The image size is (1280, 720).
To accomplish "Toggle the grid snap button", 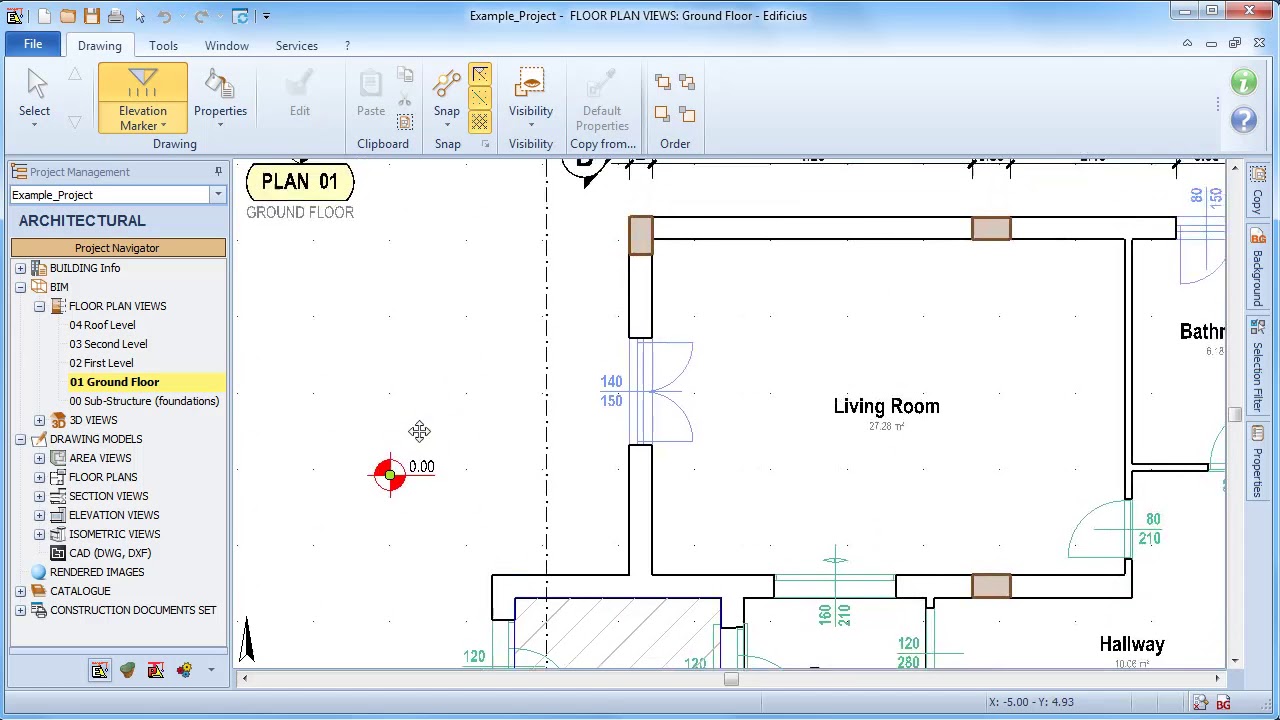I will click(x=480, y=121).
